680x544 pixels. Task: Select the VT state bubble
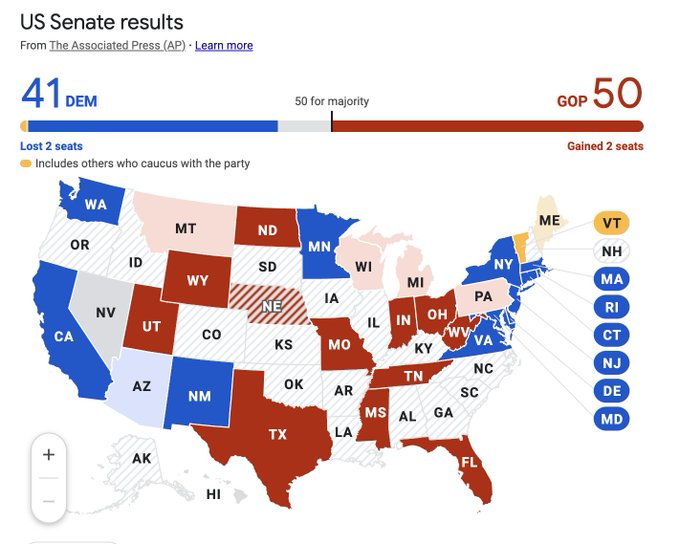coord(612,222)
